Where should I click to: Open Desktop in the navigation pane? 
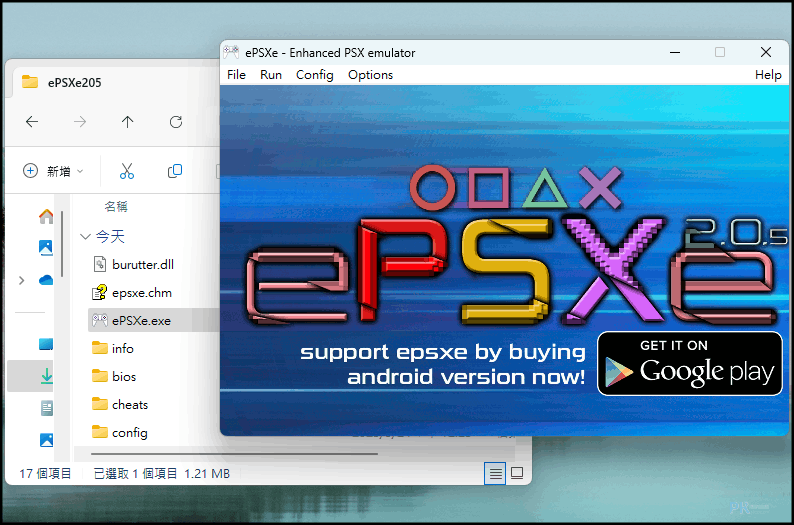tap(46, 344)
